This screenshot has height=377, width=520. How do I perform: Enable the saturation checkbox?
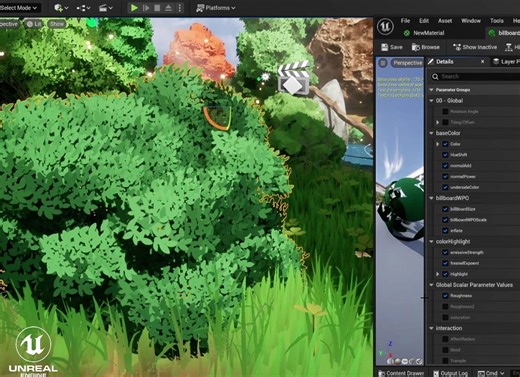tap(445, 317)
